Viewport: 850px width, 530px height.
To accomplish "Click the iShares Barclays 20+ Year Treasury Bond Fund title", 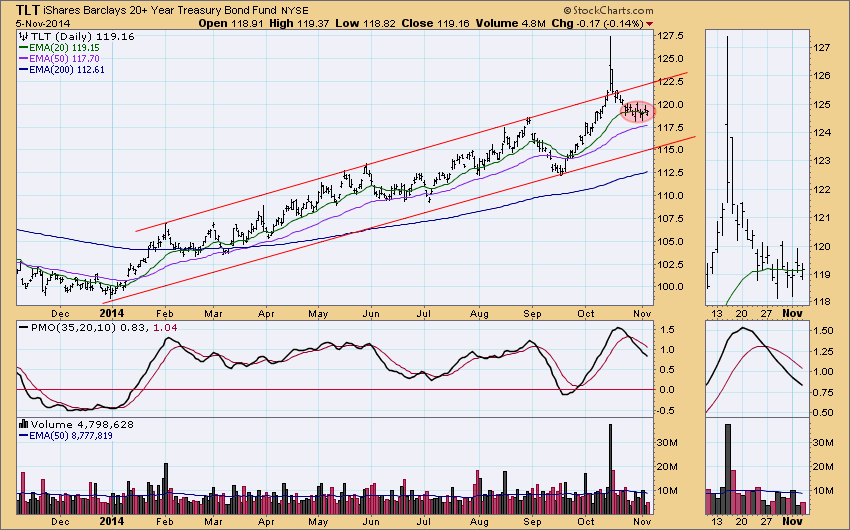I will [x=161, y=10].
